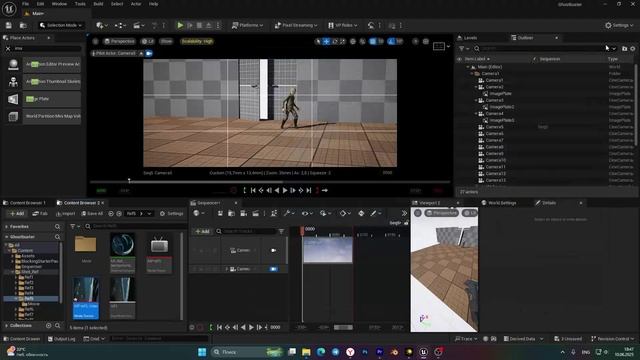640x360 pixels.
Task: Open the Actor menu
Action: pos(136,4)
